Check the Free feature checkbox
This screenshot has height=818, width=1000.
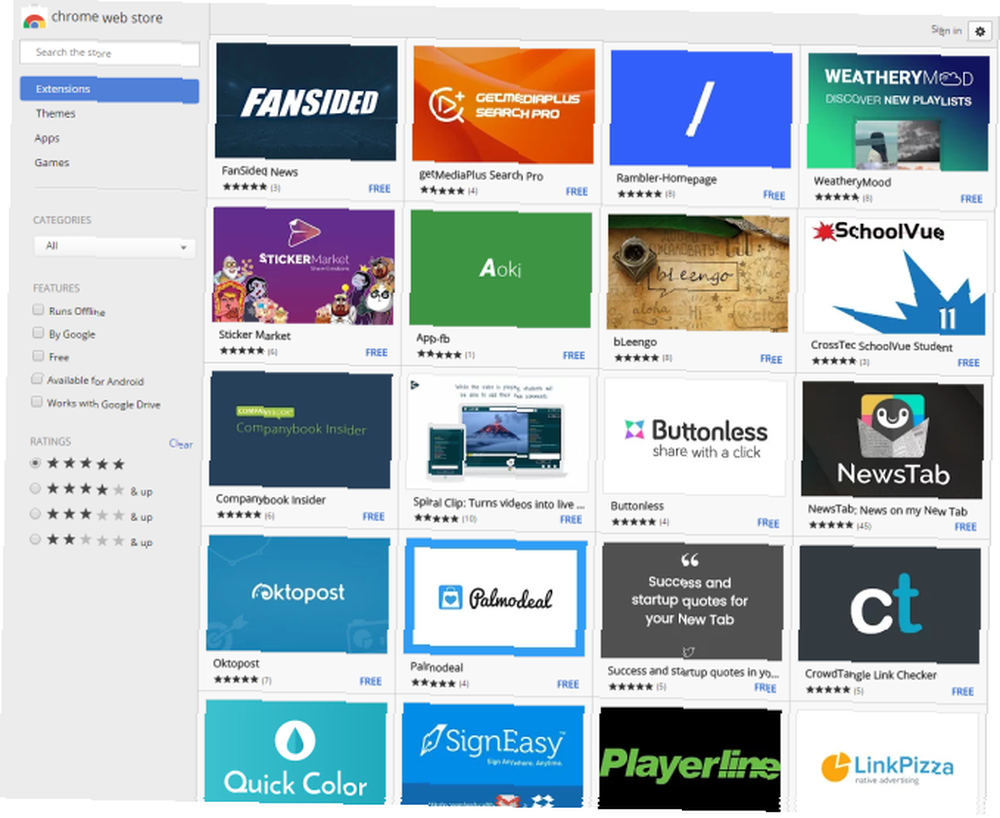pyautogui.click(x=38, y=356)
